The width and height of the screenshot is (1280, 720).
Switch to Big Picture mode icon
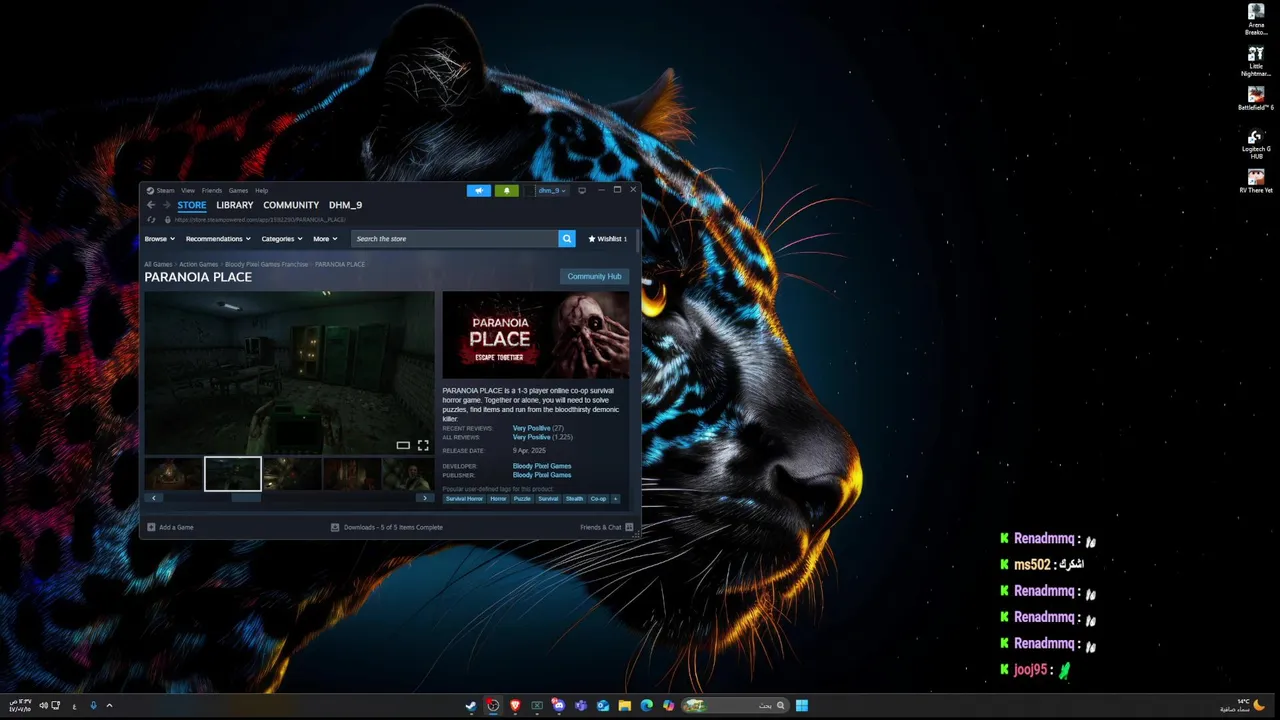coord(582,190)
